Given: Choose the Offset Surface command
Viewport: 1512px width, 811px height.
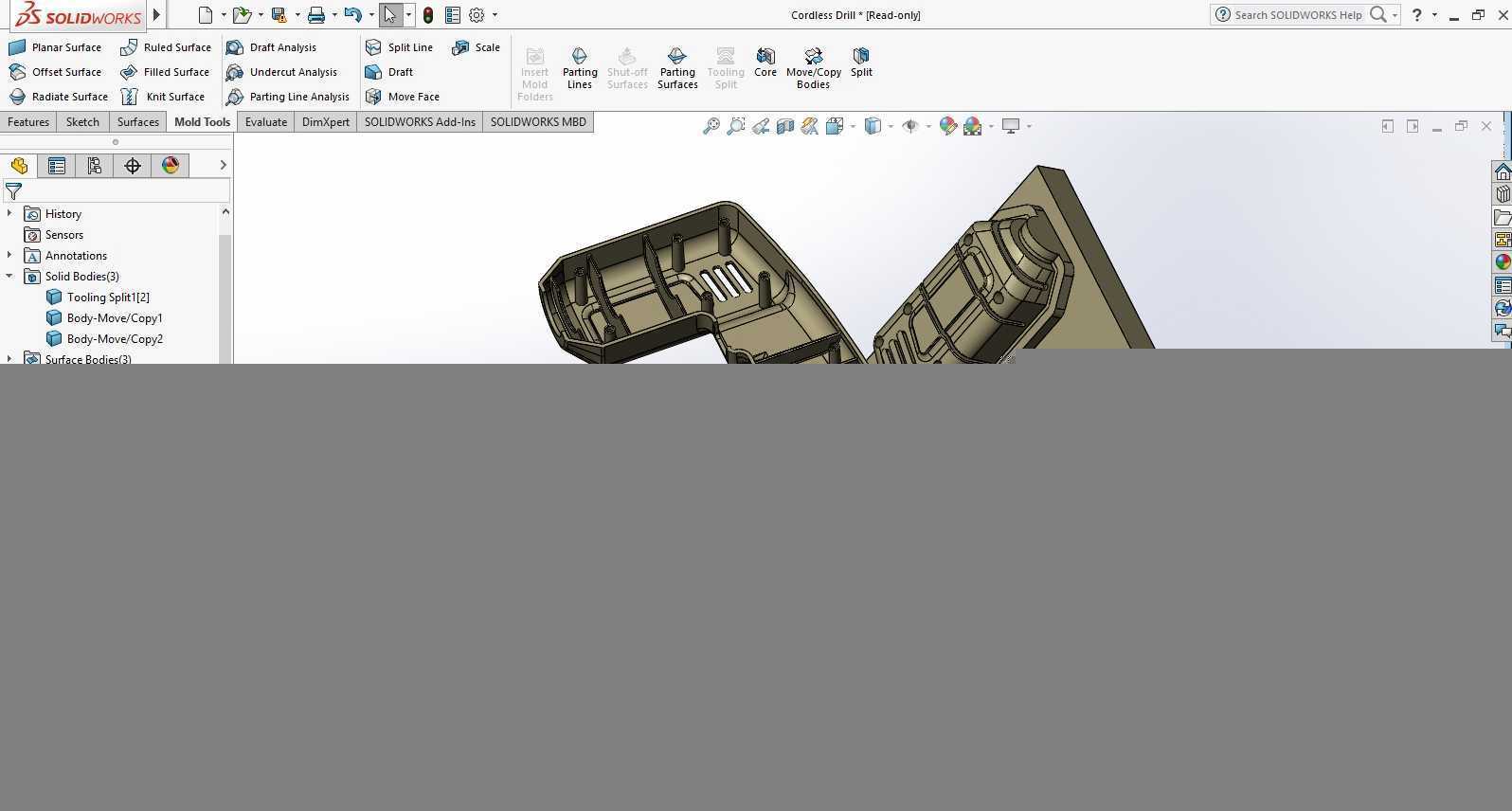Looking at the screenshot, I should [55, 72].
